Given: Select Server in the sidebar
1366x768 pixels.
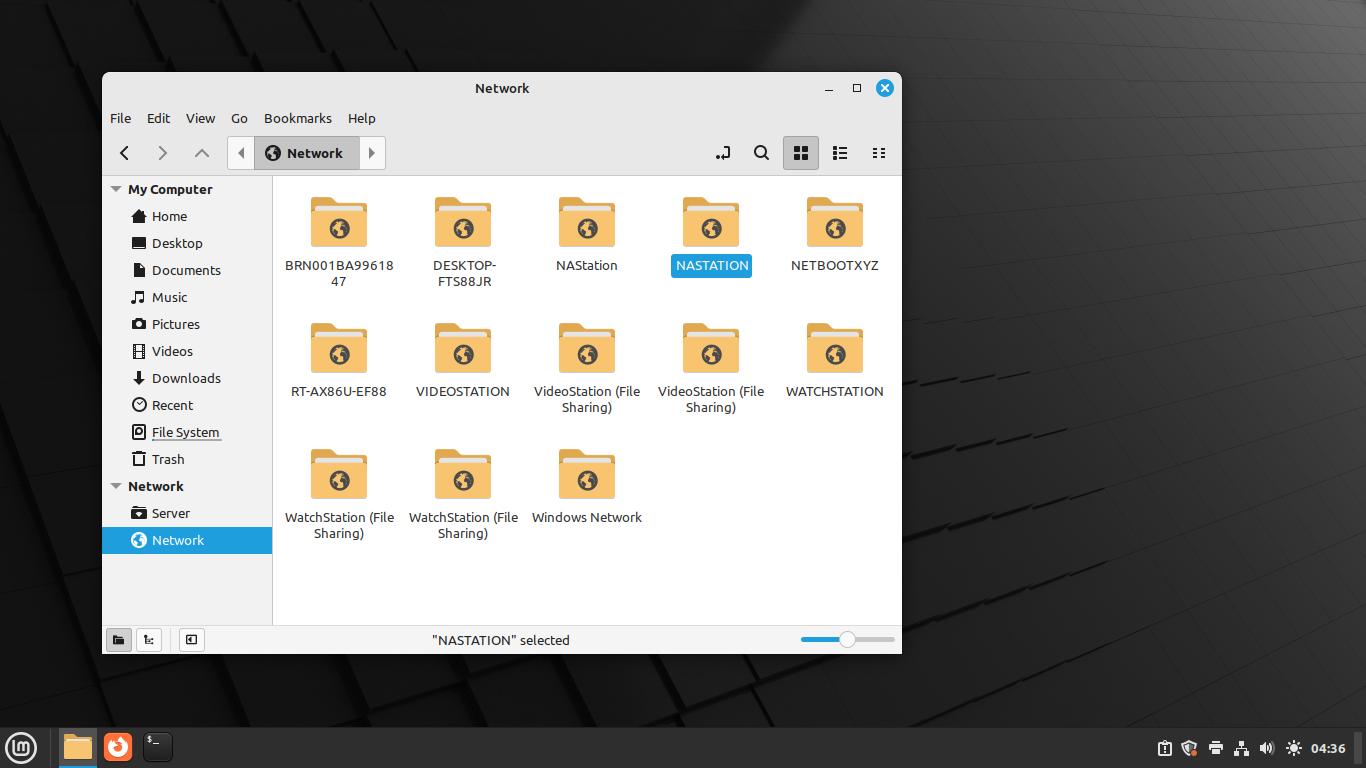Looking at the screenshot, I should coord(187,513).
